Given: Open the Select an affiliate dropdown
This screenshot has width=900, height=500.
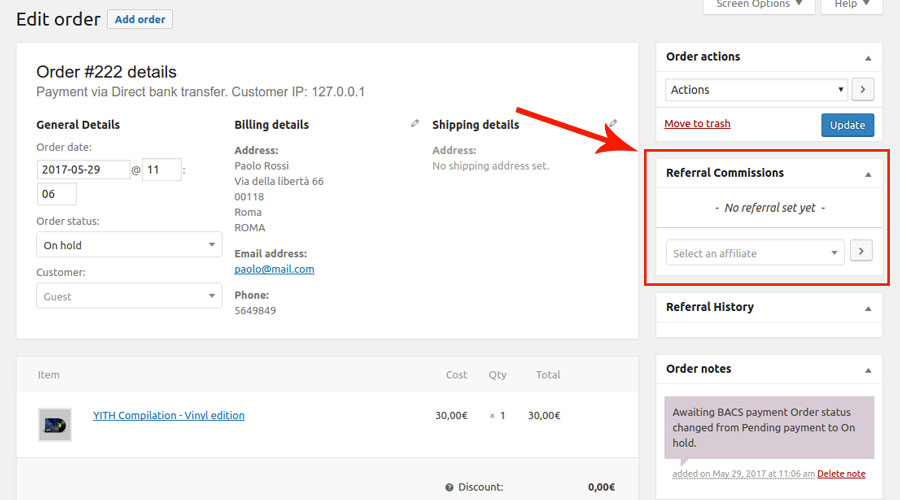Looking at the screenshot, I should pos(755,253).
